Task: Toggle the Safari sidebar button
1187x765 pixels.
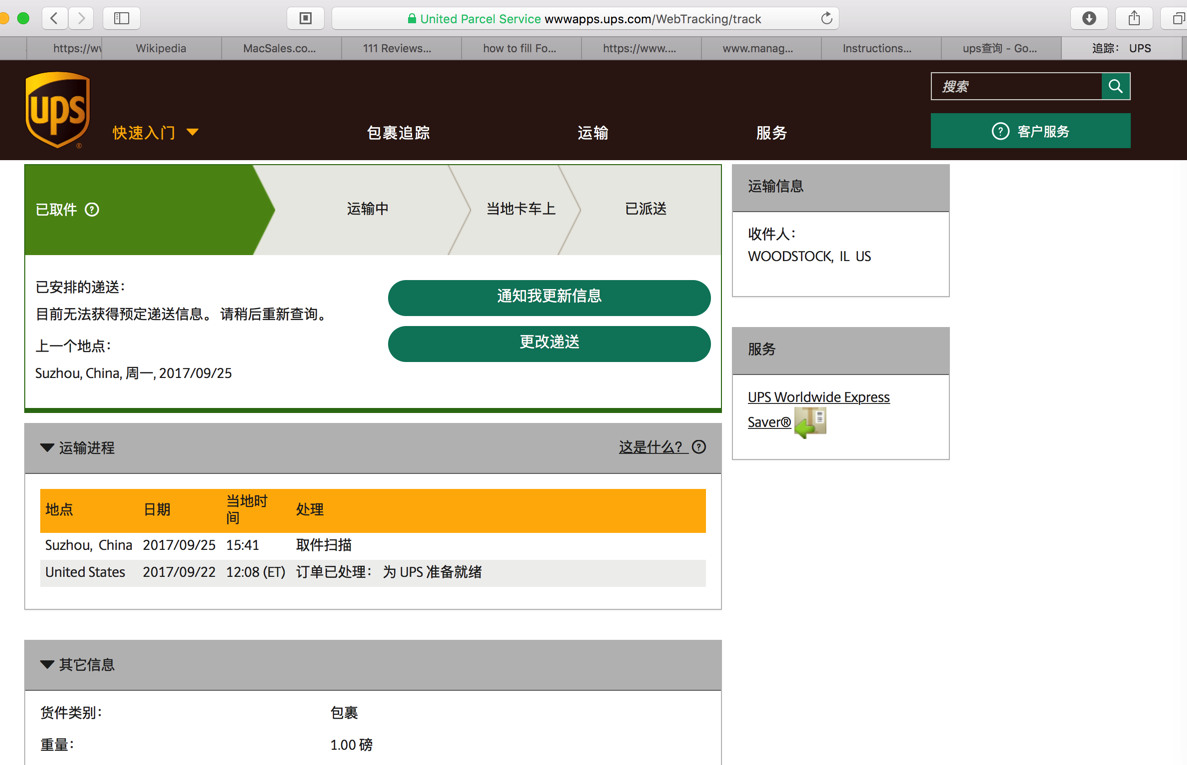Action: pyautogui.click(x=121, y=18)
